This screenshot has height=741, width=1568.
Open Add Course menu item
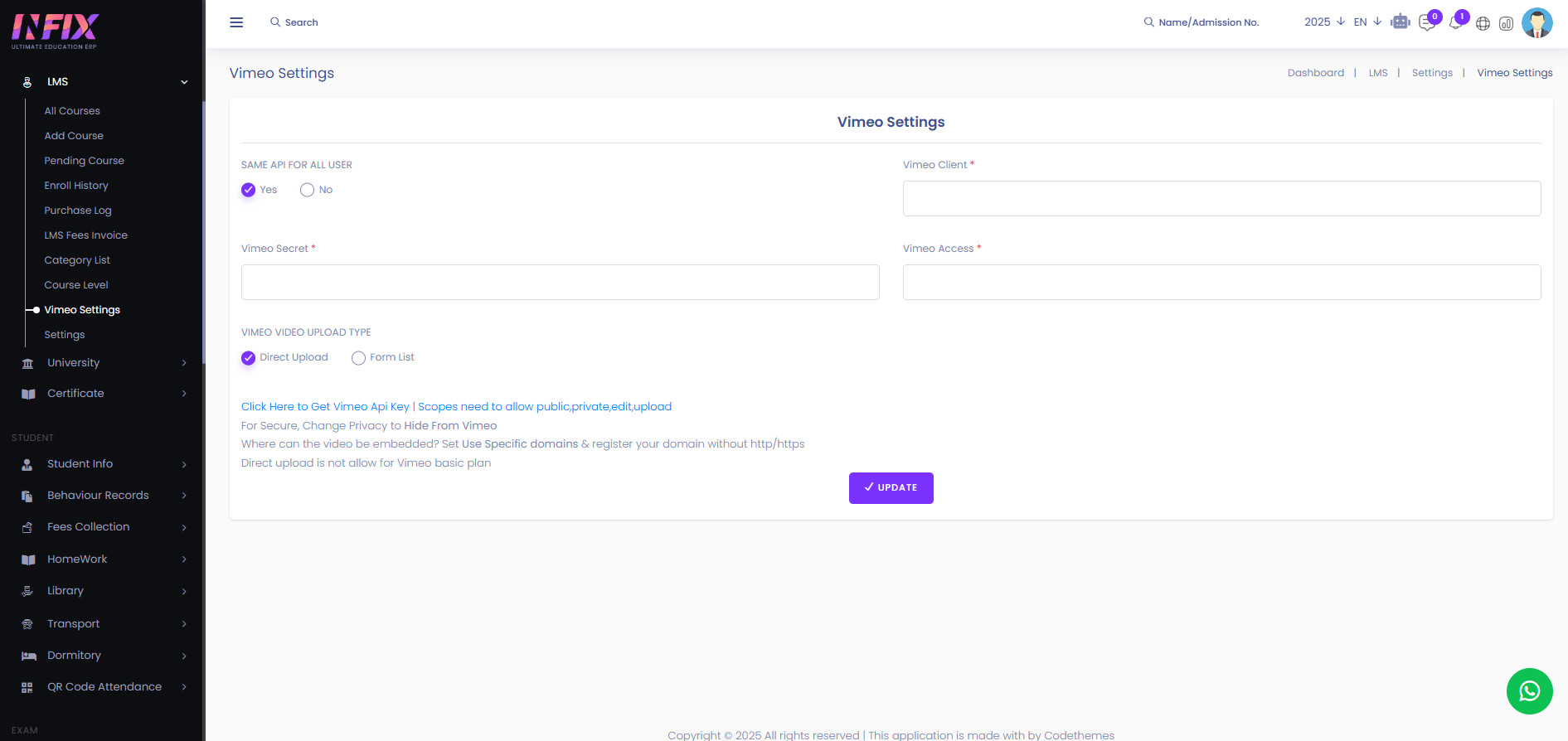tap(74, 136)
